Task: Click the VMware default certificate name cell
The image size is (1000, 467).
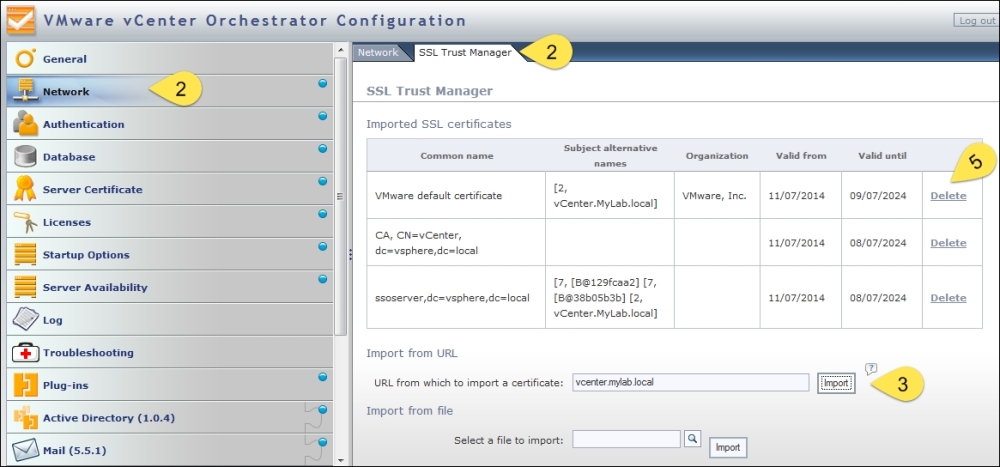Action: [456, 196]
